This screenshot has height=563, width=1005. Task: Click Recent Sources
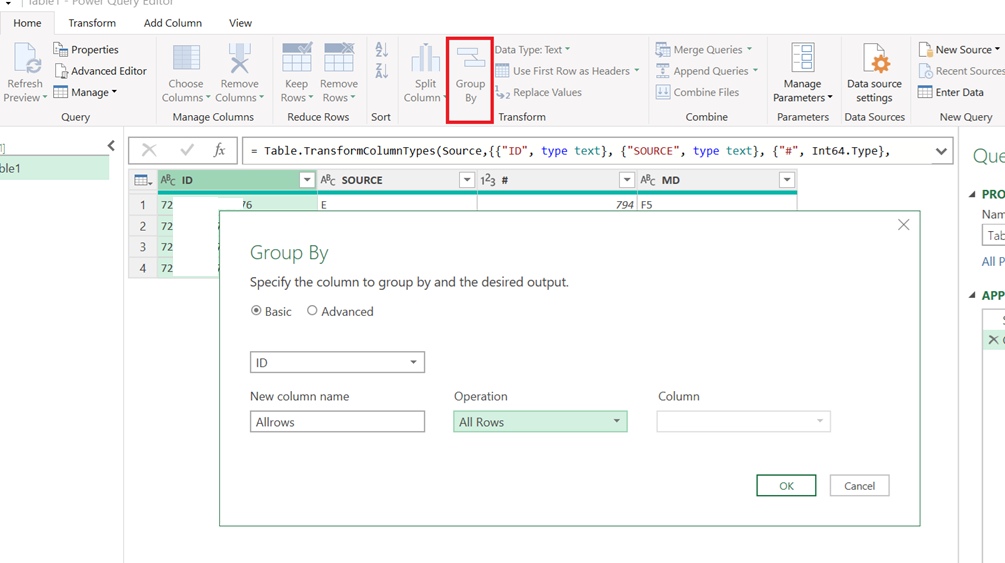pyautogui.click(x=961, y=71)
